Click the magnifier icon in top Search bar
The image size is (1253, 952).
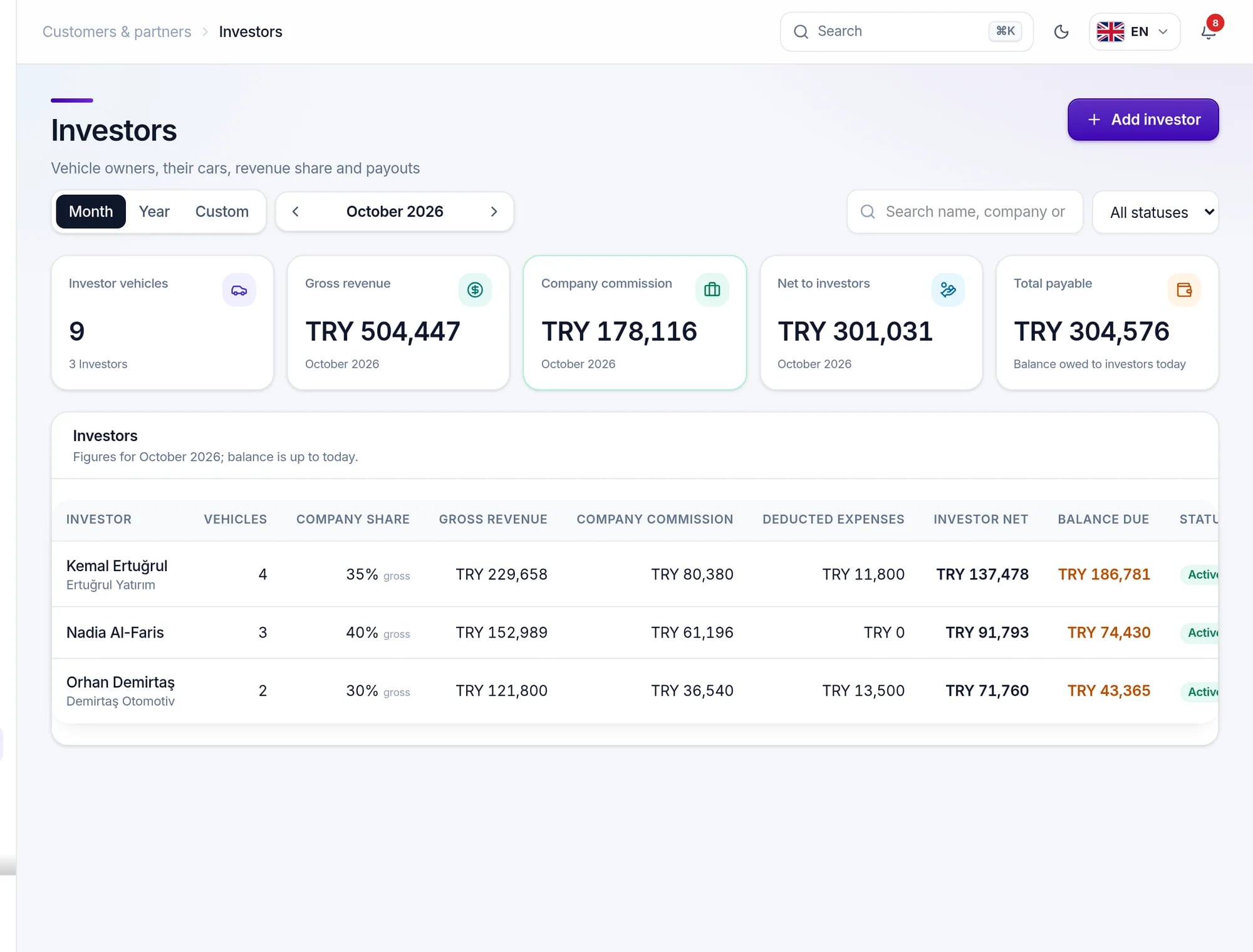(801, 32)
